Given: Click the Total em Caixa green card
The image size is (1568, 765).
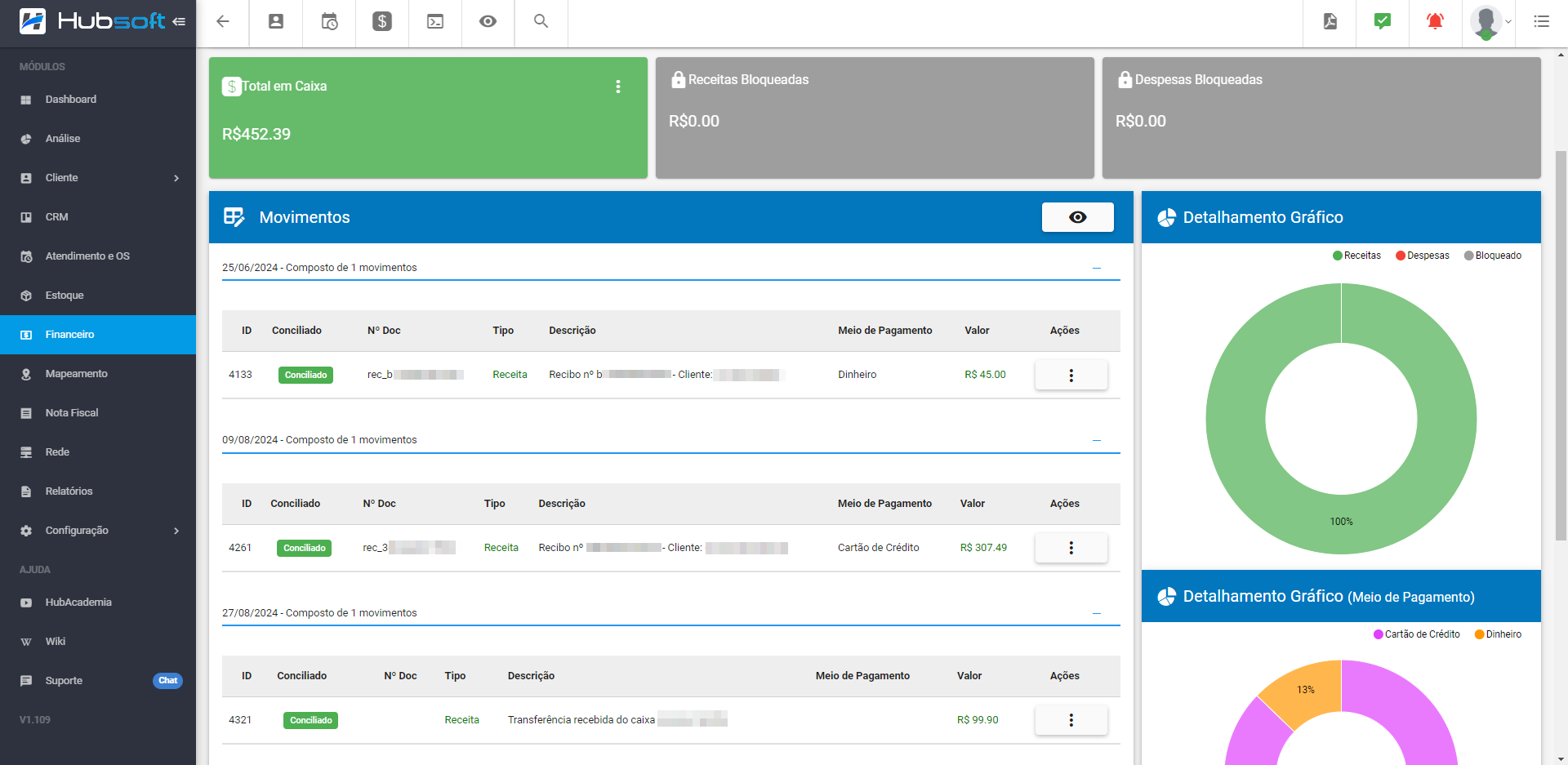Looking at the screenshot, I should tap(428, 118).
